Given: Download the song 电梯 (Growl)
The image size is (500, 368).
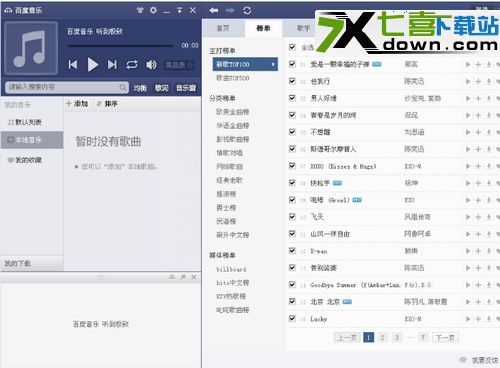Looking at the screenshot, I should point(489,200).
